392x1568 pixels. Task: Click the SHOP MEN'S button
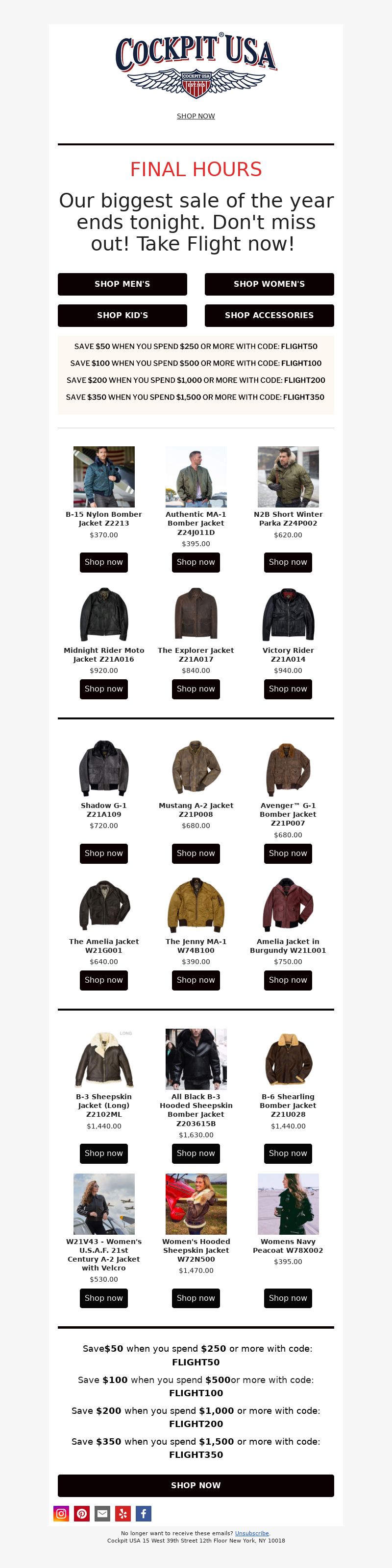122,284
